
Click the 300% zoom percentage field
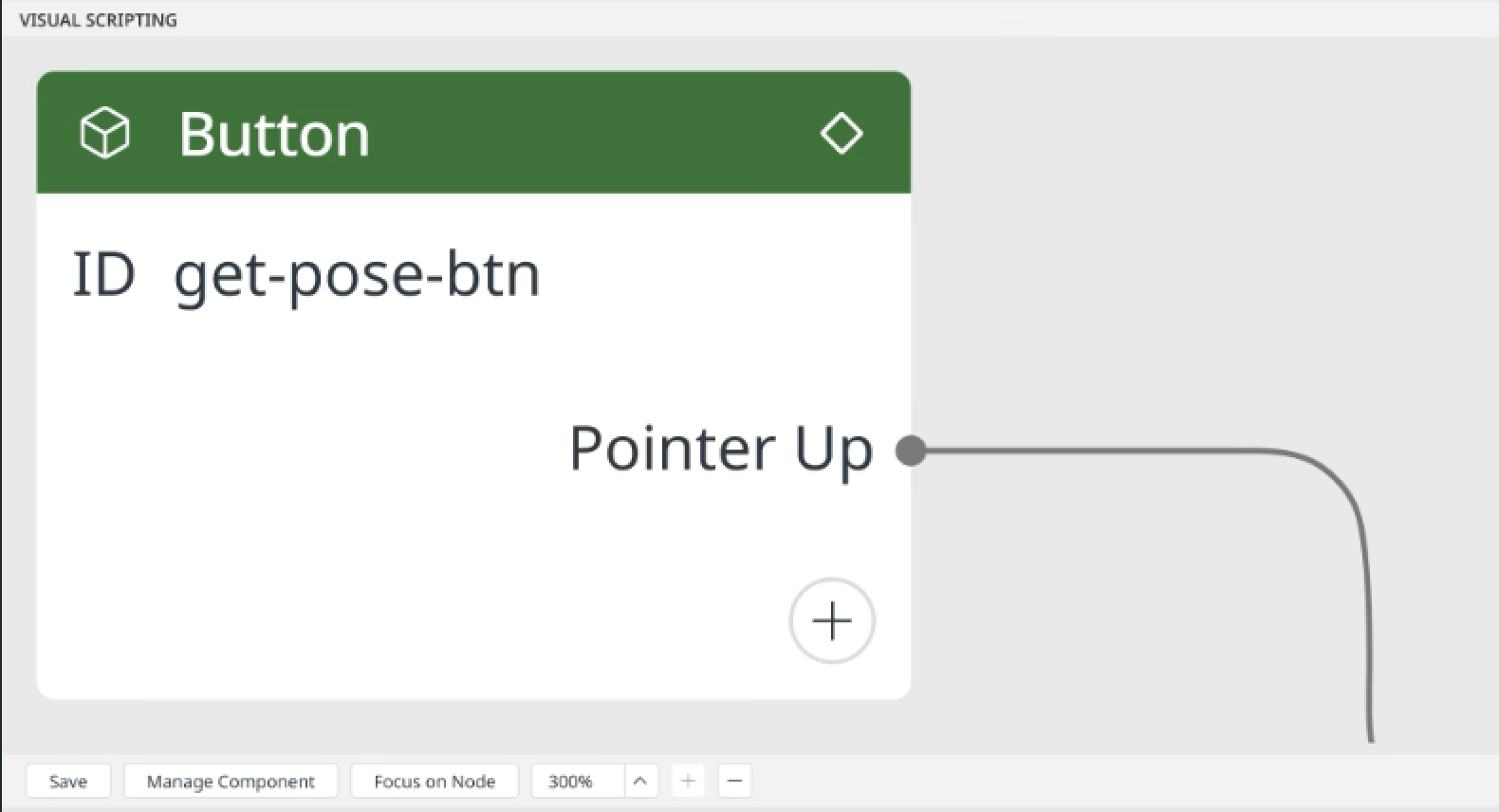pos(578,781)
